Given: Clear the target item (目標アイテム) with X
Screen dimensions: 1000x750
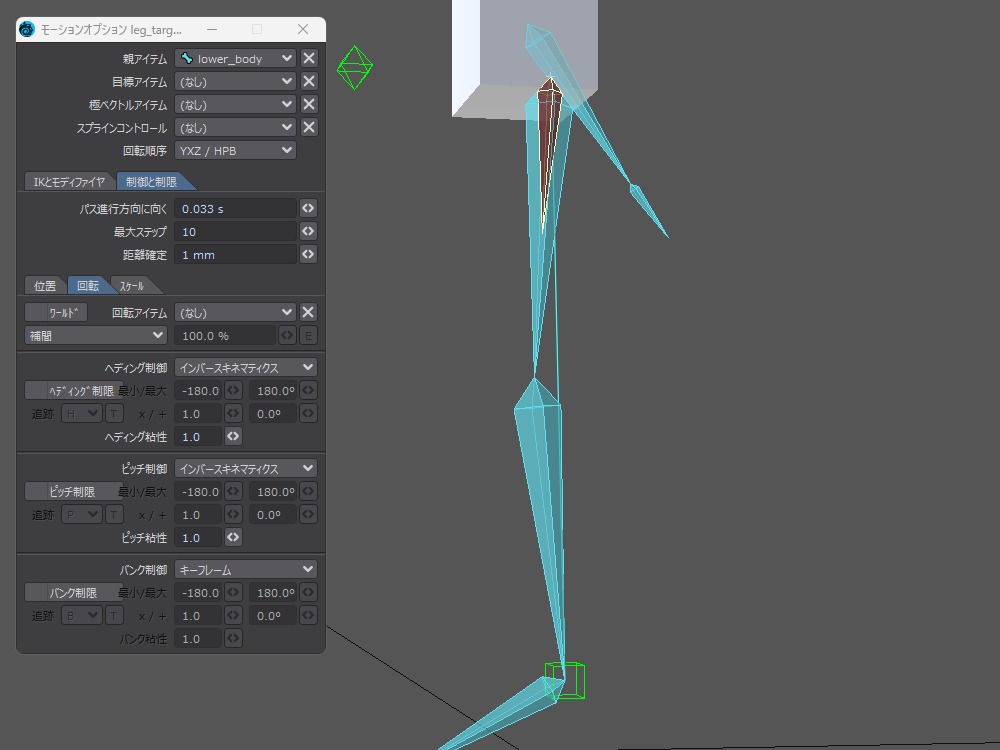Looking at the screenshot, I should (x=309, y=81).
